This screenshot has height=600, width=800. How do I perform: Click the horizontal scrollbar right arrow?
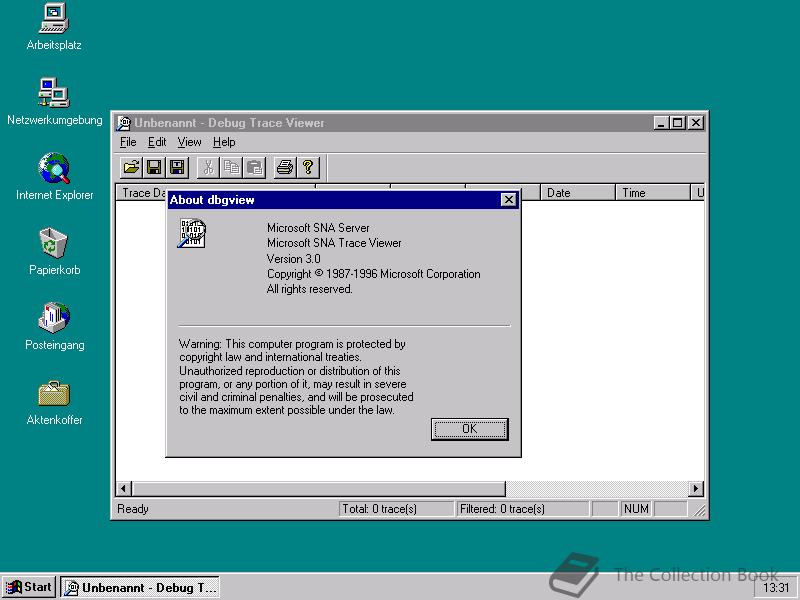click(695, 489)
